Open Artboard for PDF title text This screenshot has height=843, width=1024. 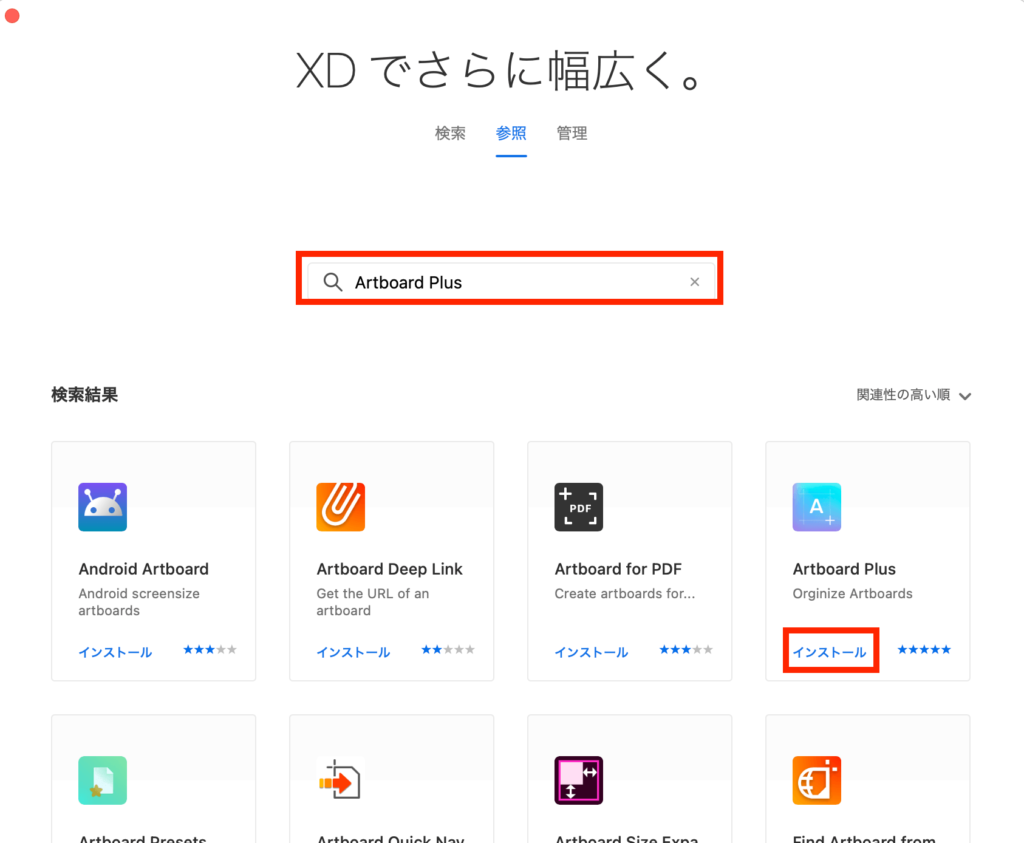coord(618,569)
